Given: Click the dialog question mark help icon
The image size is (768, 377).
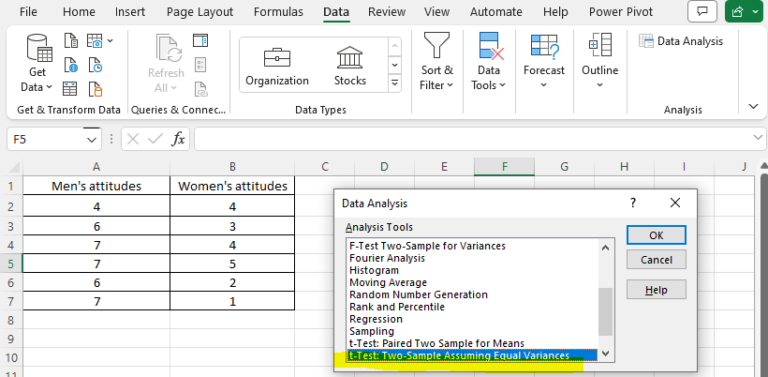Looking at the screenshot, I should (x=633, y=202).
